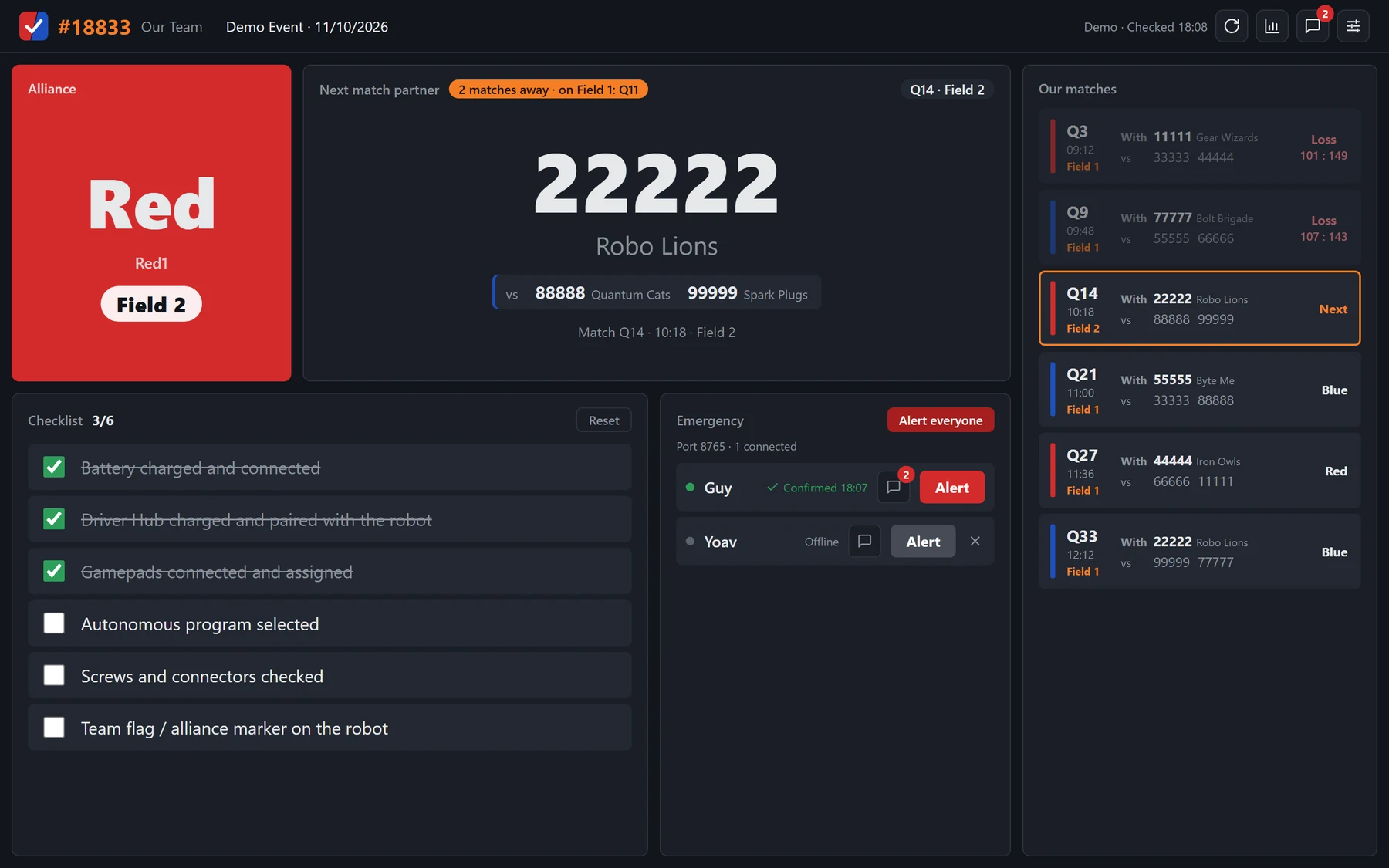Click Yoav's Offline status
Screen dimensions: 1389x868
(821, 542)
